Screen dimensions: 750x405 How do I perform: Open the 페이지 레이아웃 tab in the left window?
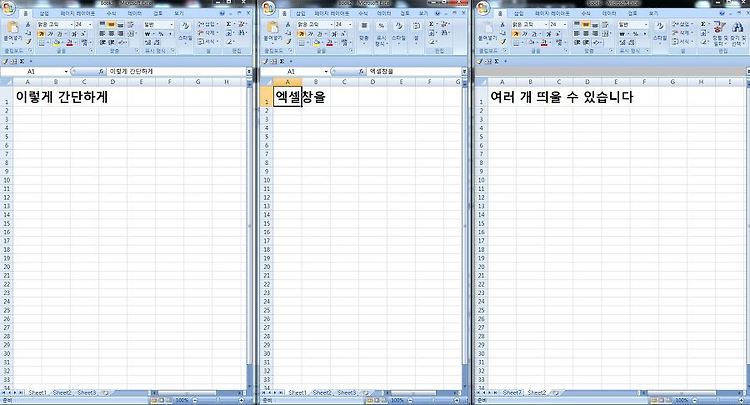77,13
